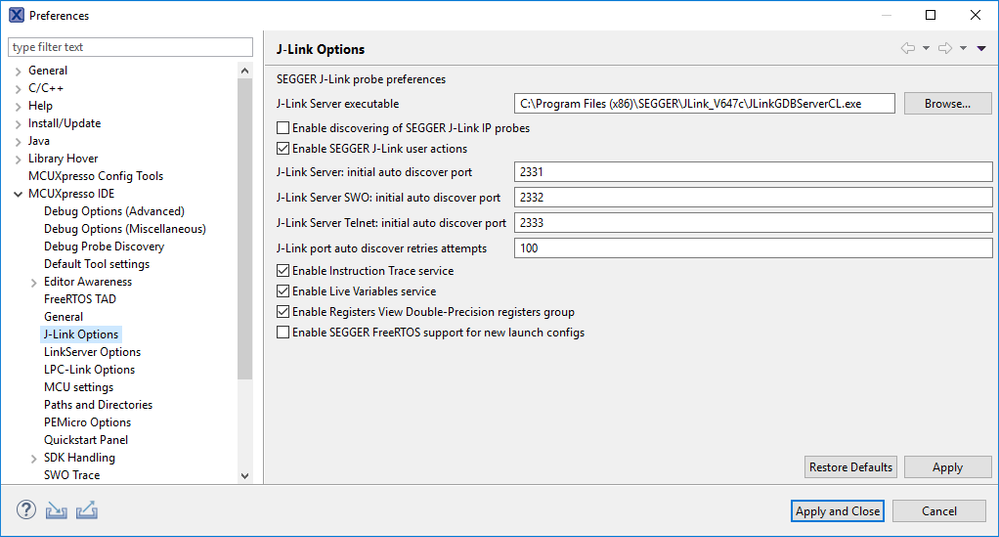
Task: Expand the Java tree node
Action: click(x=18, y=141)
